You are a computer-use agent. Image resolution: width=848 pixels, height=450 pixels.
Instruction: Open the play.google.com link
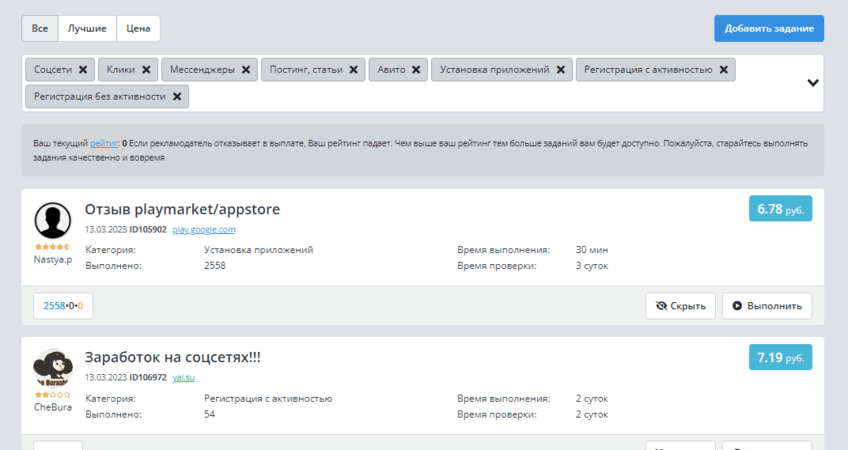point(204,230)
